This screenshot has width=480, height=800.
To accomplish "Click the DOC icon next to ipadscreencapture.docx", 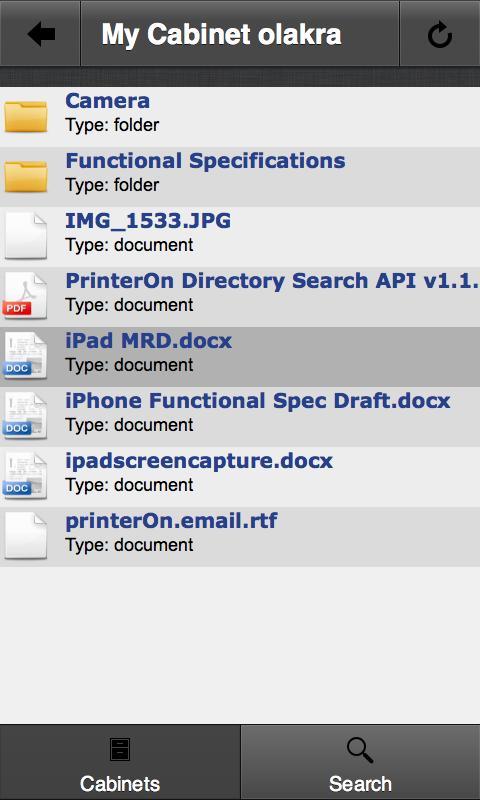I will pos(26,477).
